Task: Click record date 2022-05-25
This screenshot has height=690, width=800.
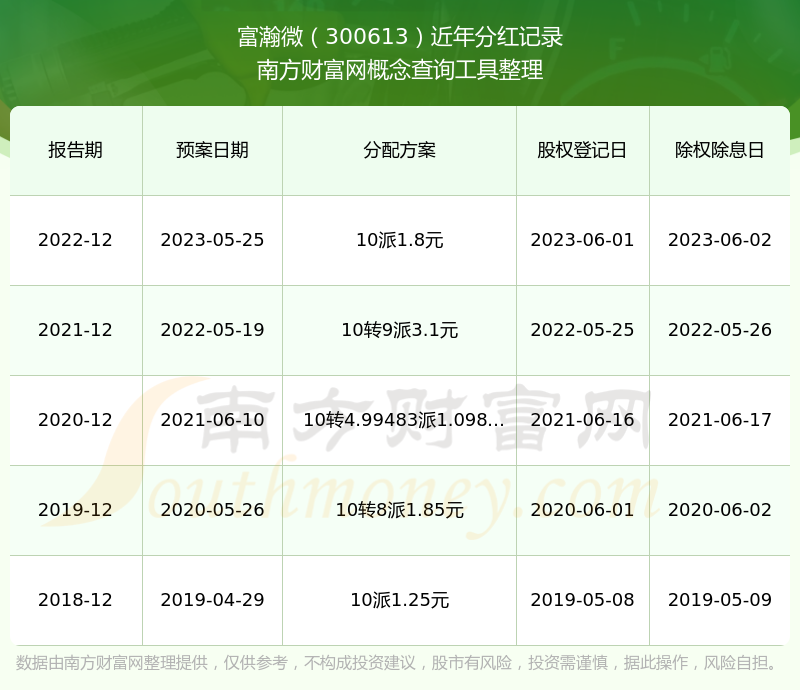Action: coord(582,330)
